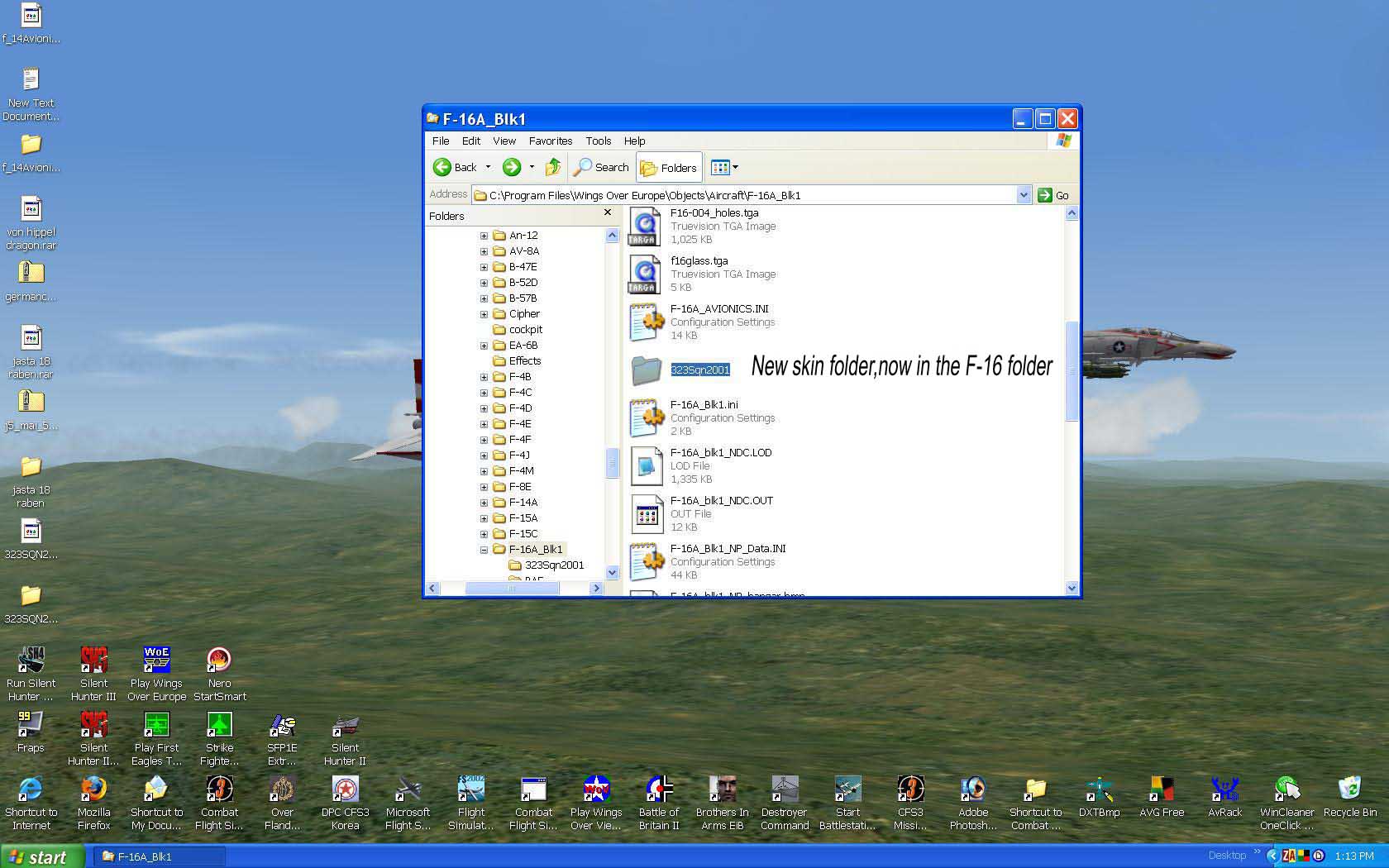This screenshot has height=868, width=1389.
Task: Collapse the F-16A_Blk1 folder tree node
Action: point(484,550)
